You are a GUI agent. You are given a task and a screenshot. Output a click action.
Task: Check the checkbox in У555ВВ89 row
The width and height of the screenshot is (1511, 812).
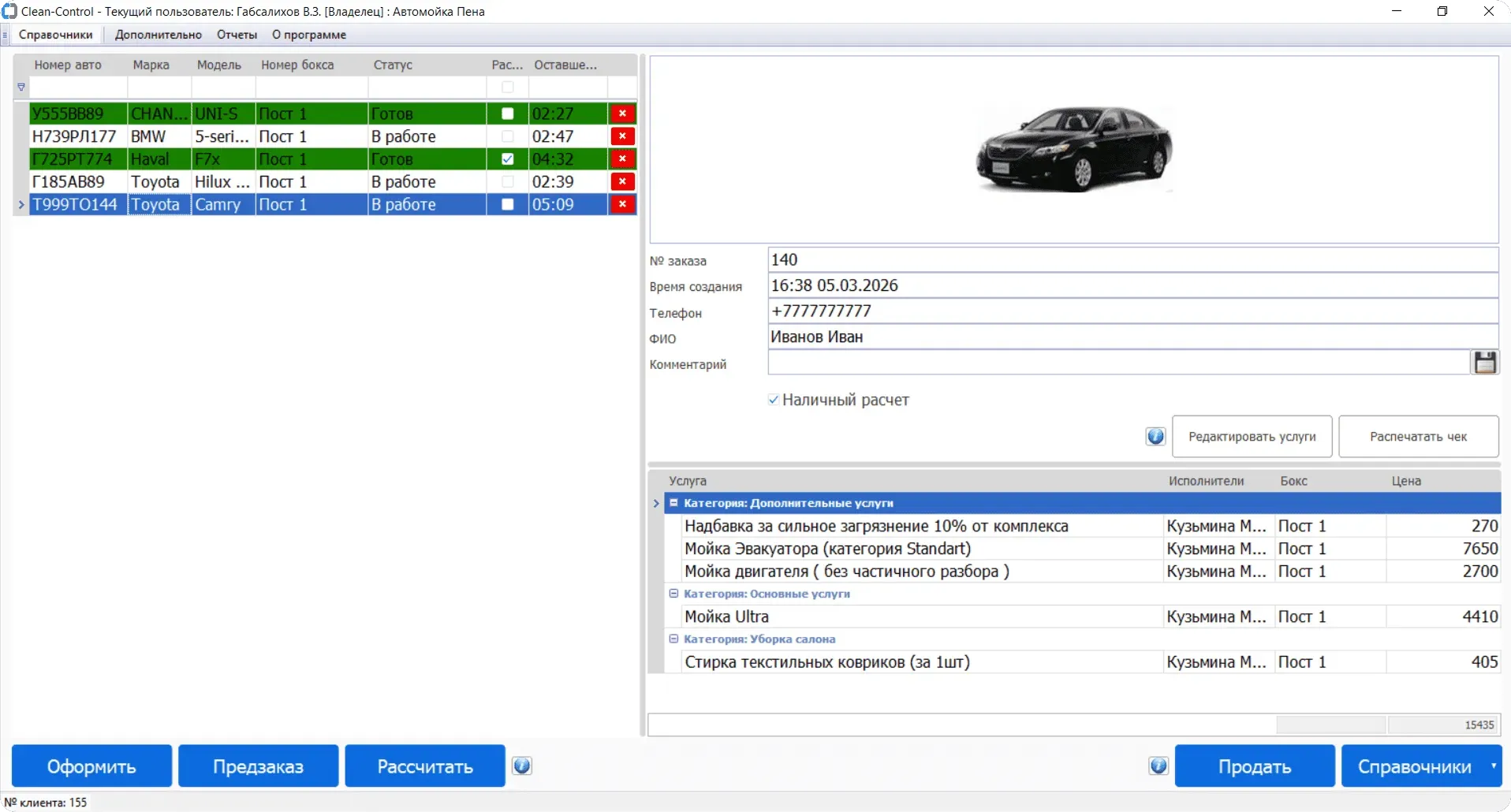pyautogui.click(x=508, y=114)
